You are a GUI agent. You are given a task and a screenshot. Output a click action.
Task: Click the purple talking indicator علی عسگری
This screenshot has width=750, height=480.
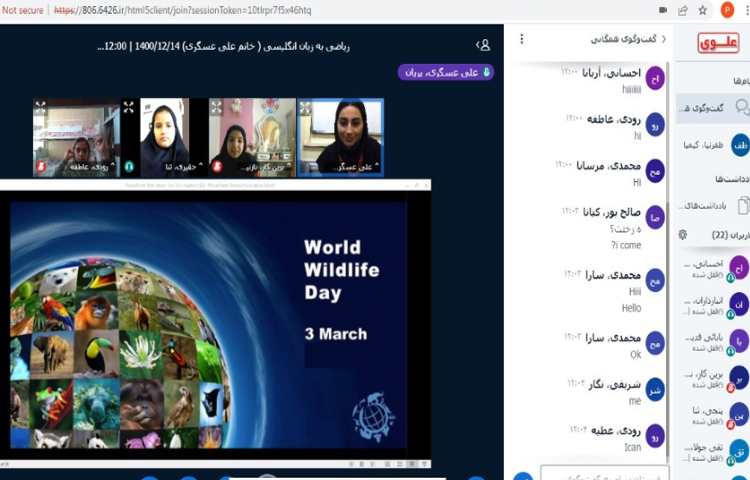pyautogui.click(x=446, y=72)
